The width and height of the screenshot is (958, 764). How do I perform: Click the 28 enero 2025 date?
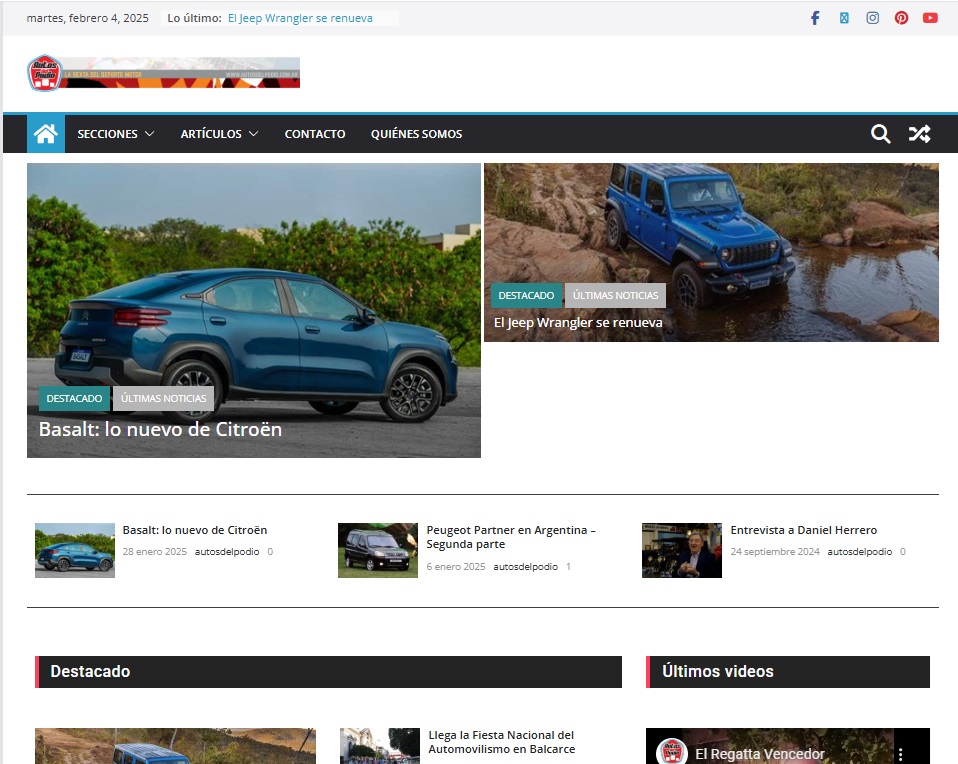[155, 551]
